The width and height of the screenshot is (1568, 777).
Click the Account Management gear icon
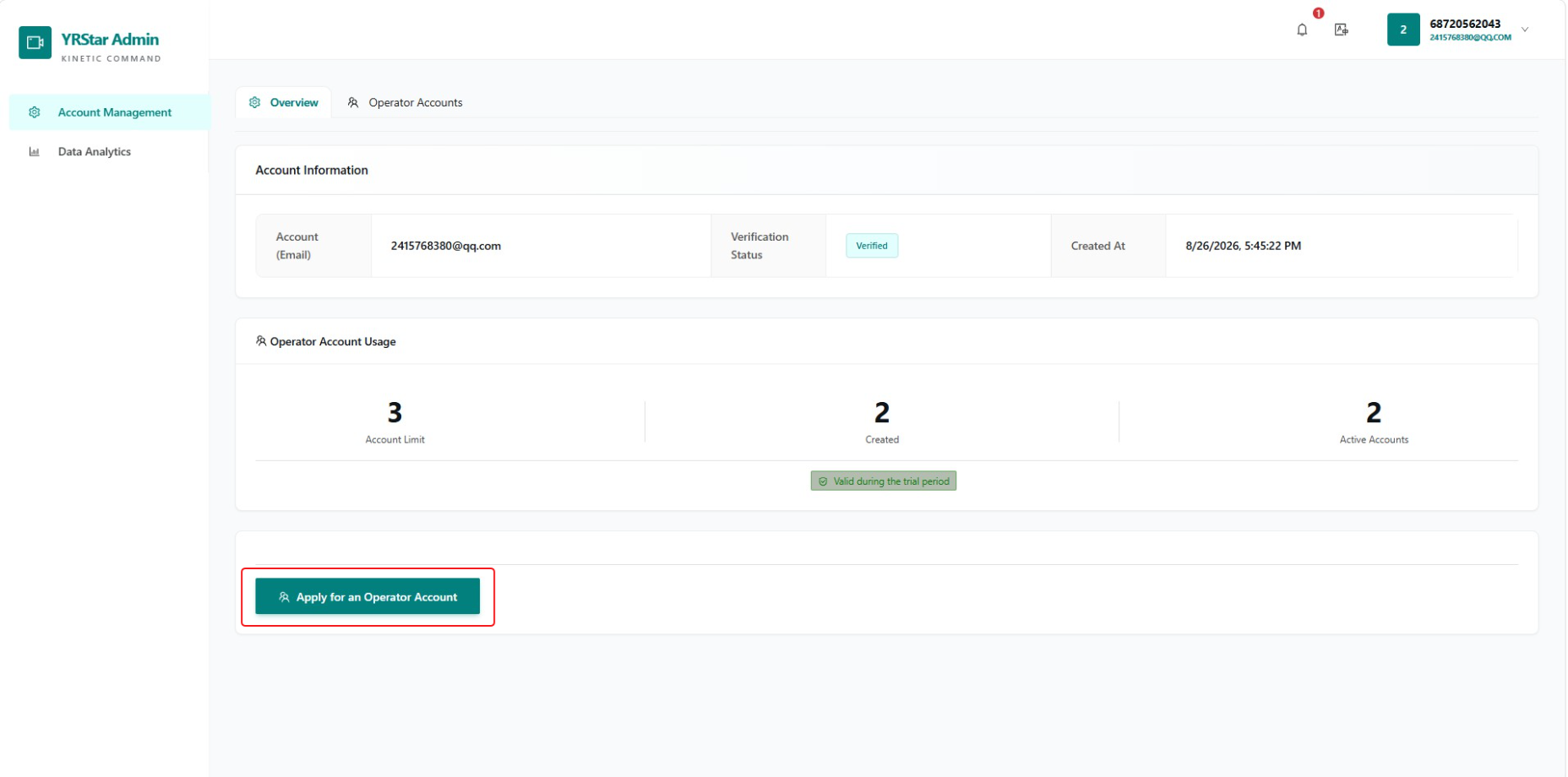coord(35,112)
